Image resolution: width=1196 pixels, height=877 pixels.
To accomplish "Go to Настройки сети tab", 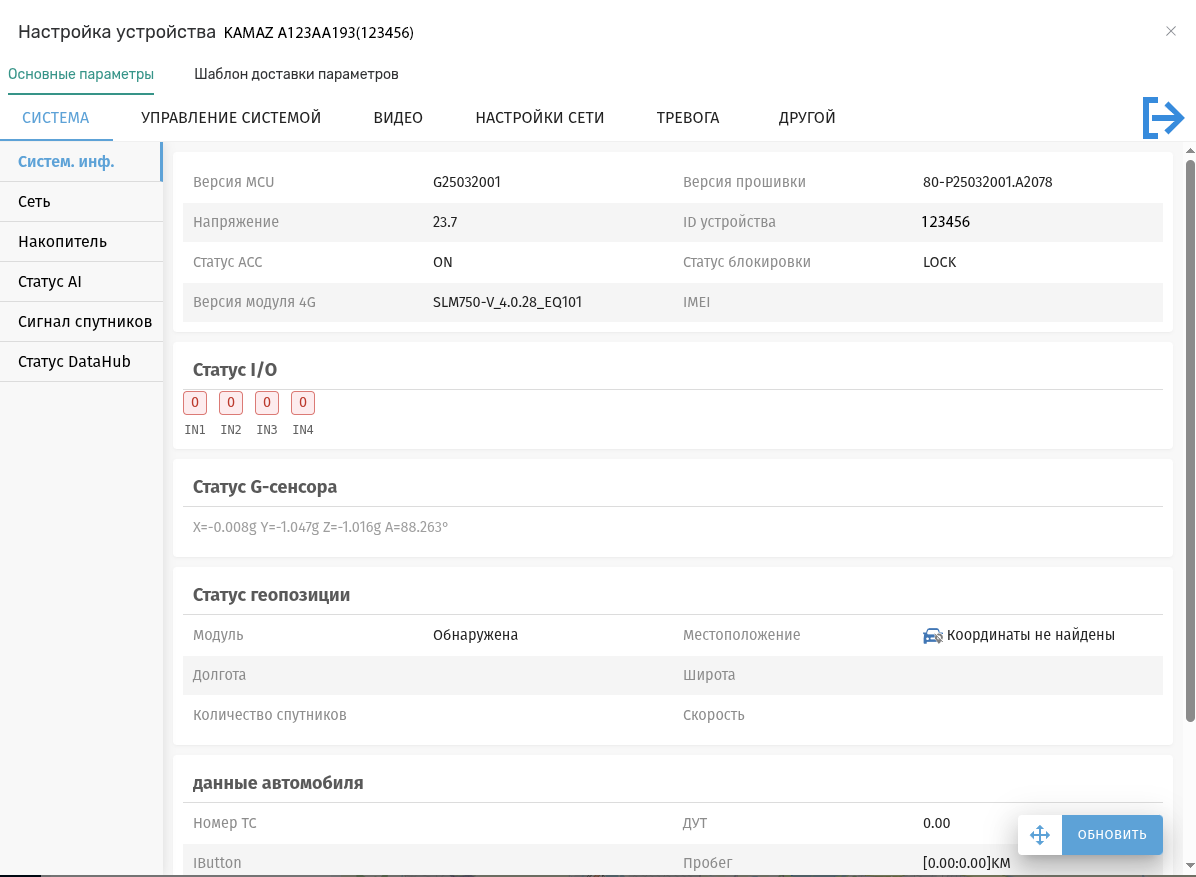I will tap(540, 118).
